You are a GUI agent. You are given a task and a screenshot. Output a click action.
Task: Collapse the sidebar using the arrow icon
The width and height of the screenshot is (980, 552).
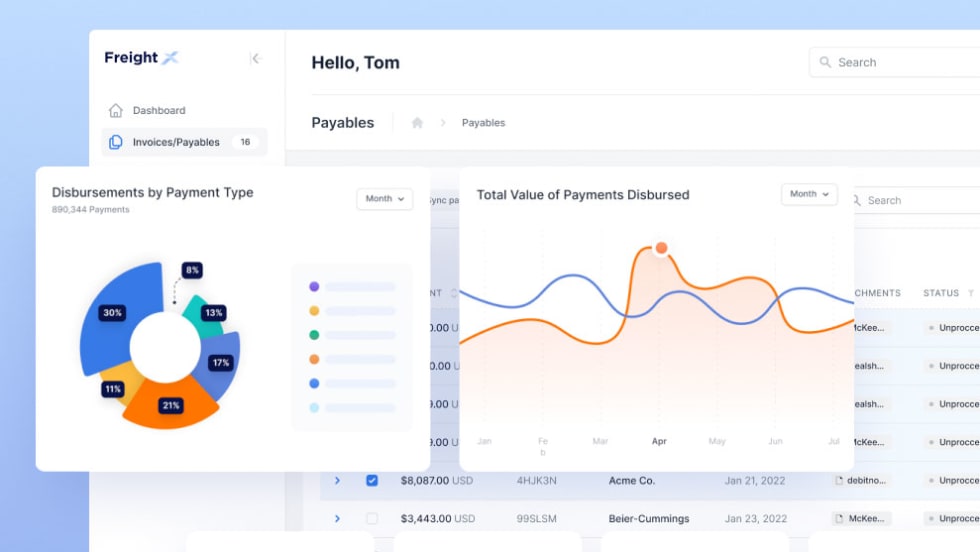coord(255,59)
